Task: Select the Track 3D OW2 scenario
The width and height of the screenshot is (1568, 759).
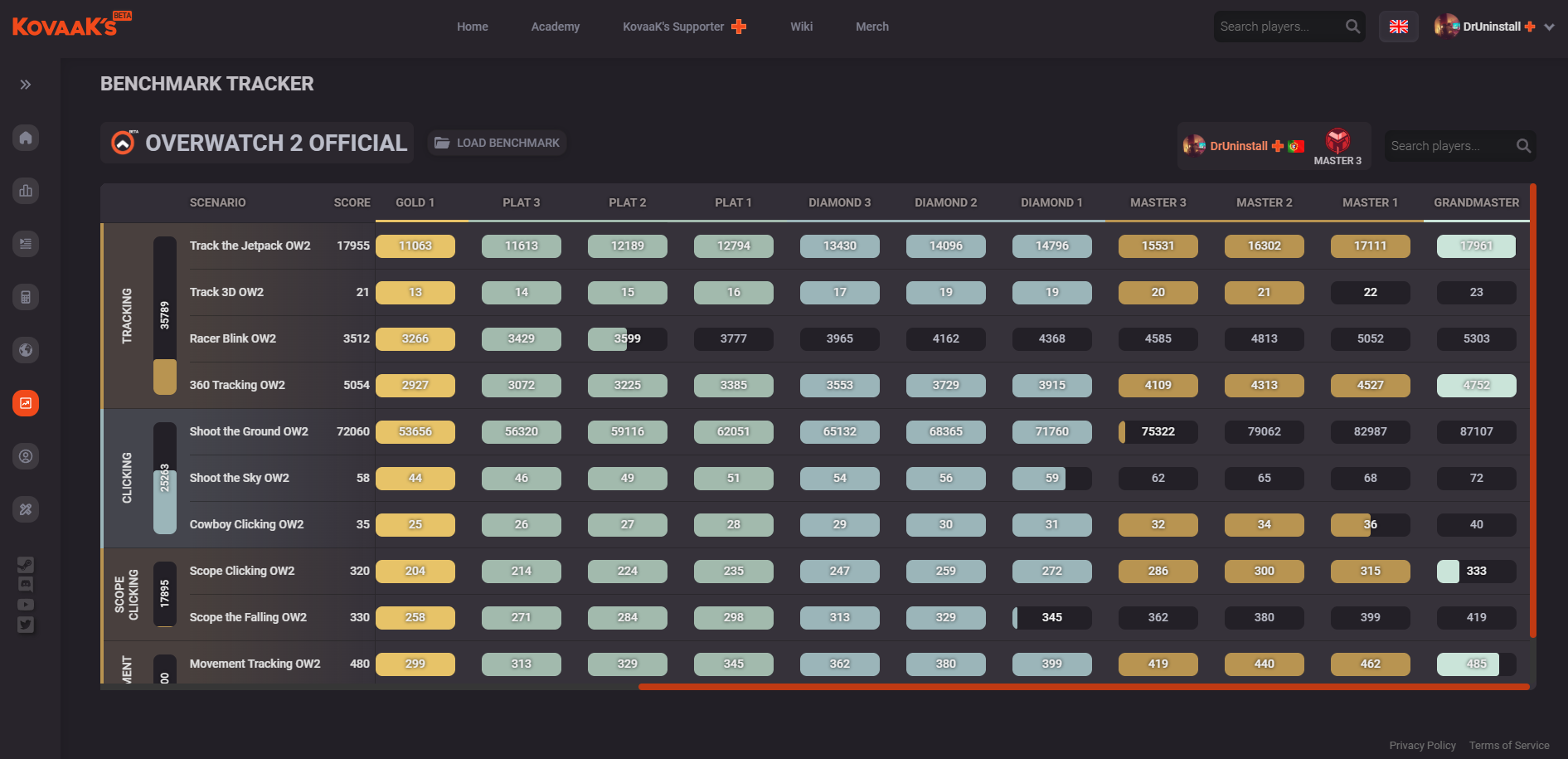Action: [x=226, y=292]
